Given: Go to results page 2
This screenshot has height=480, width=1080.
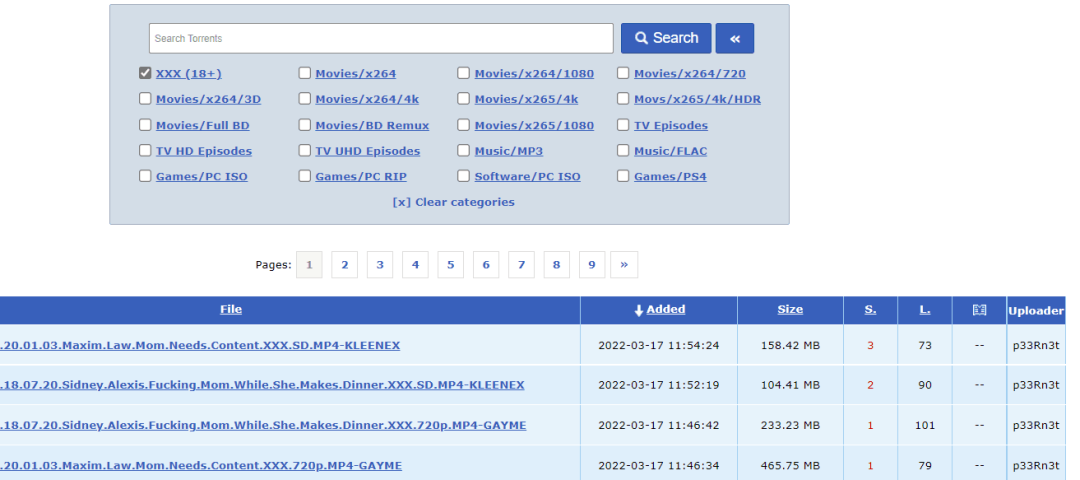Looking at the screenshot, I should tap(344, 264).
